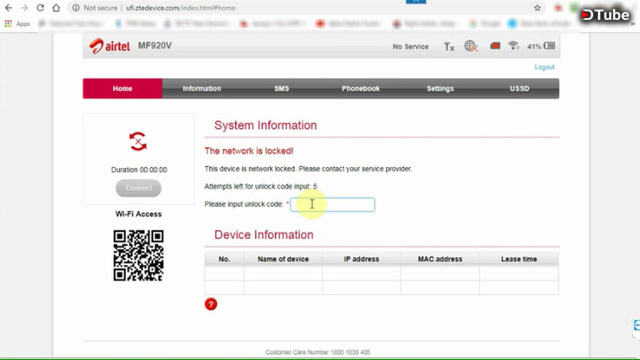The width and height of the screenshot is (640, 360).
Task: Click the Wi-Fi Access QR code
Action: tap(138, 256)
